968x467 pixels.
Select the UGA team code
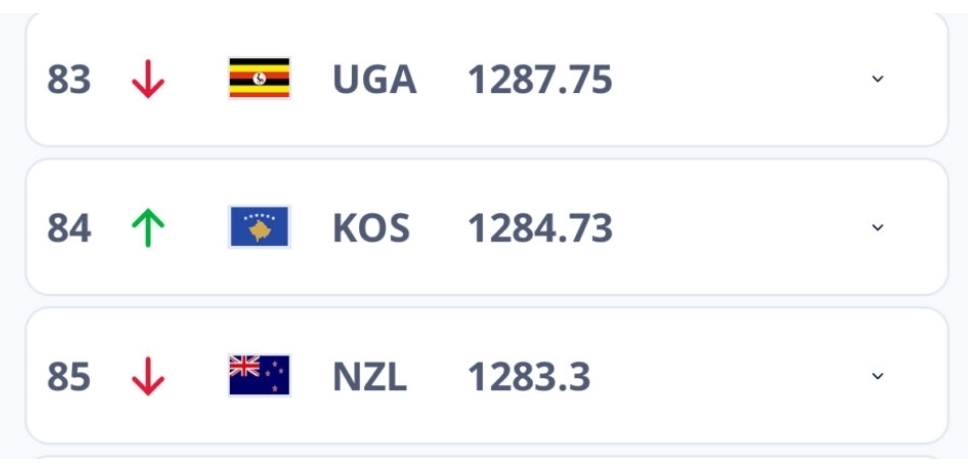point(374,79)
